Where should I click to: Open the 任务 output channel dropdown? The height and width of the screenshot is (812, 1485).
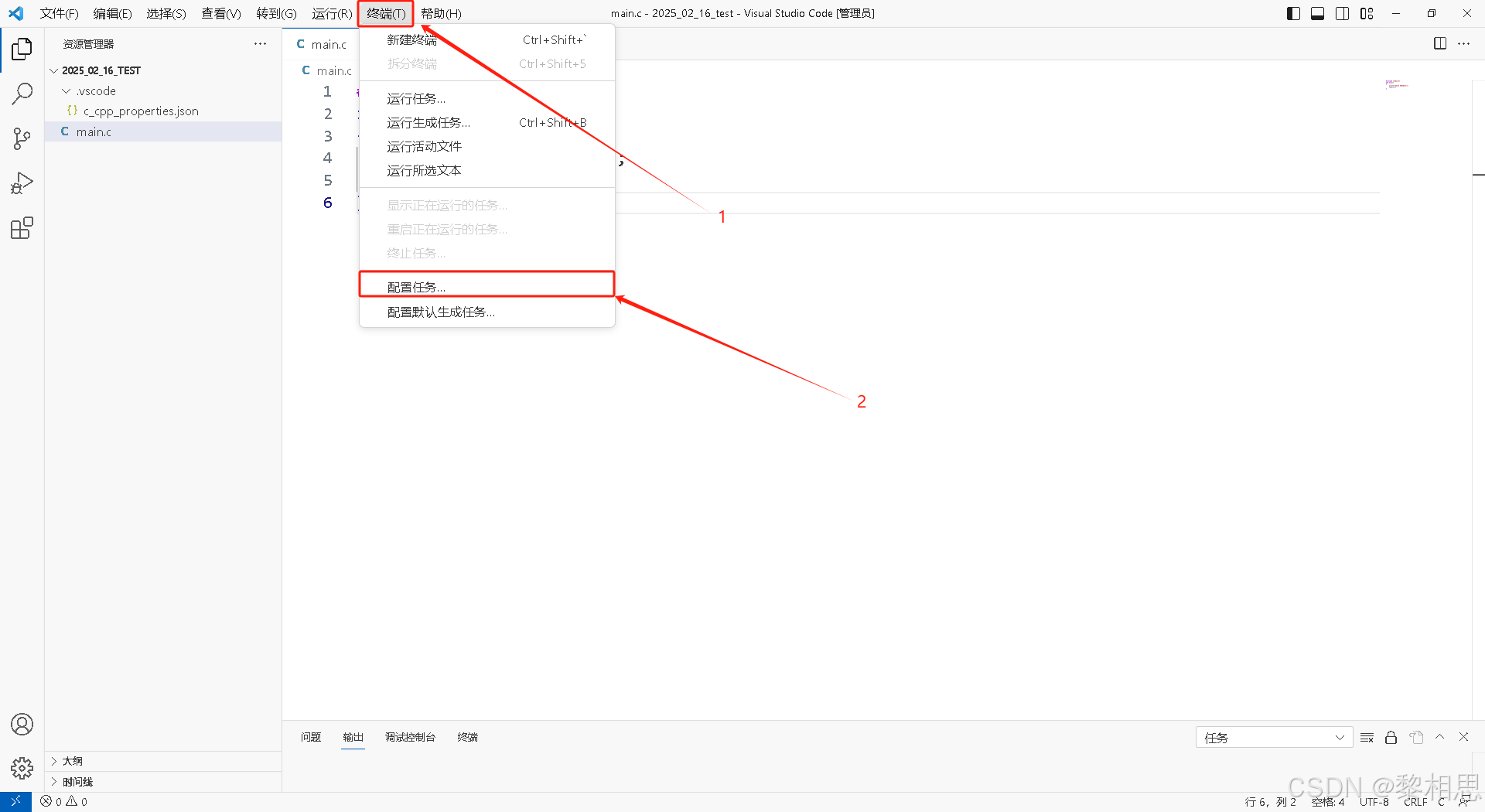pyautogui.click(x=1274, y=738)
